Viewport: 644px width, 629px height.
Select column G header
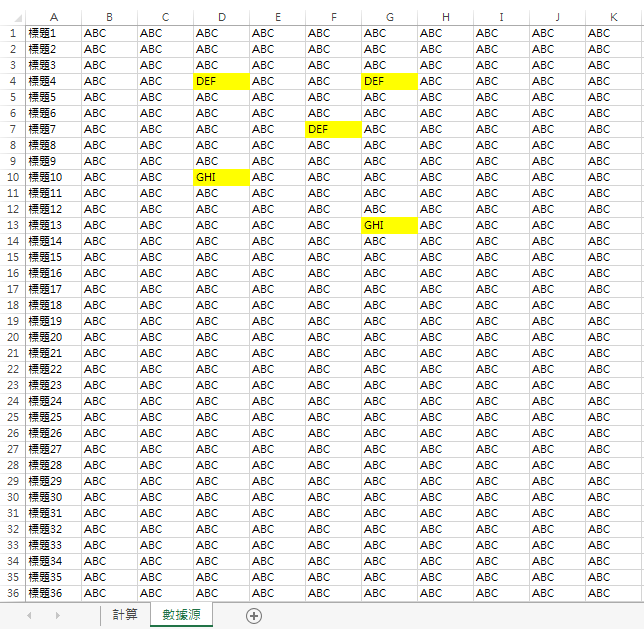(389, 17)
